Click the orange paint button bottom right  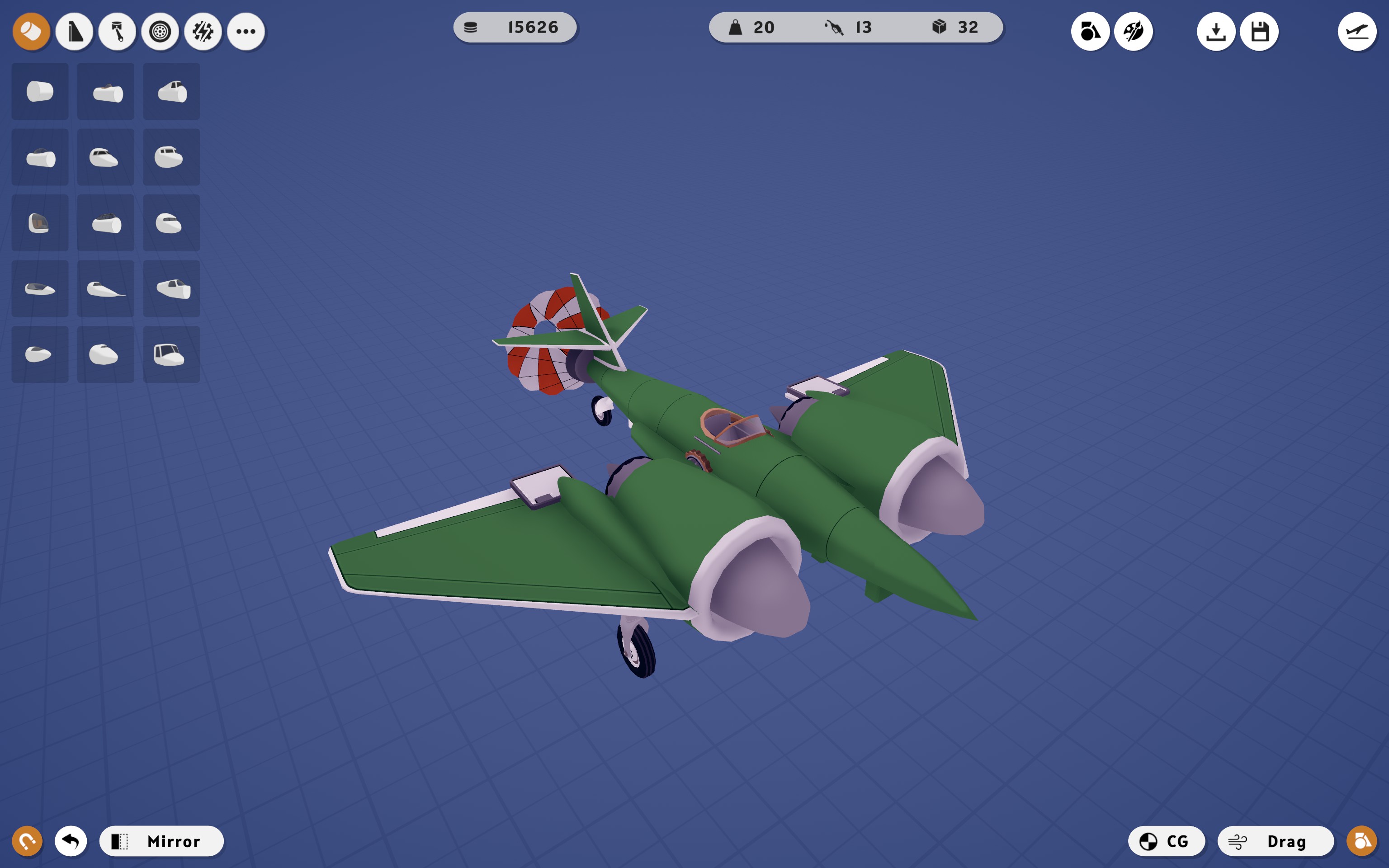1361,841
